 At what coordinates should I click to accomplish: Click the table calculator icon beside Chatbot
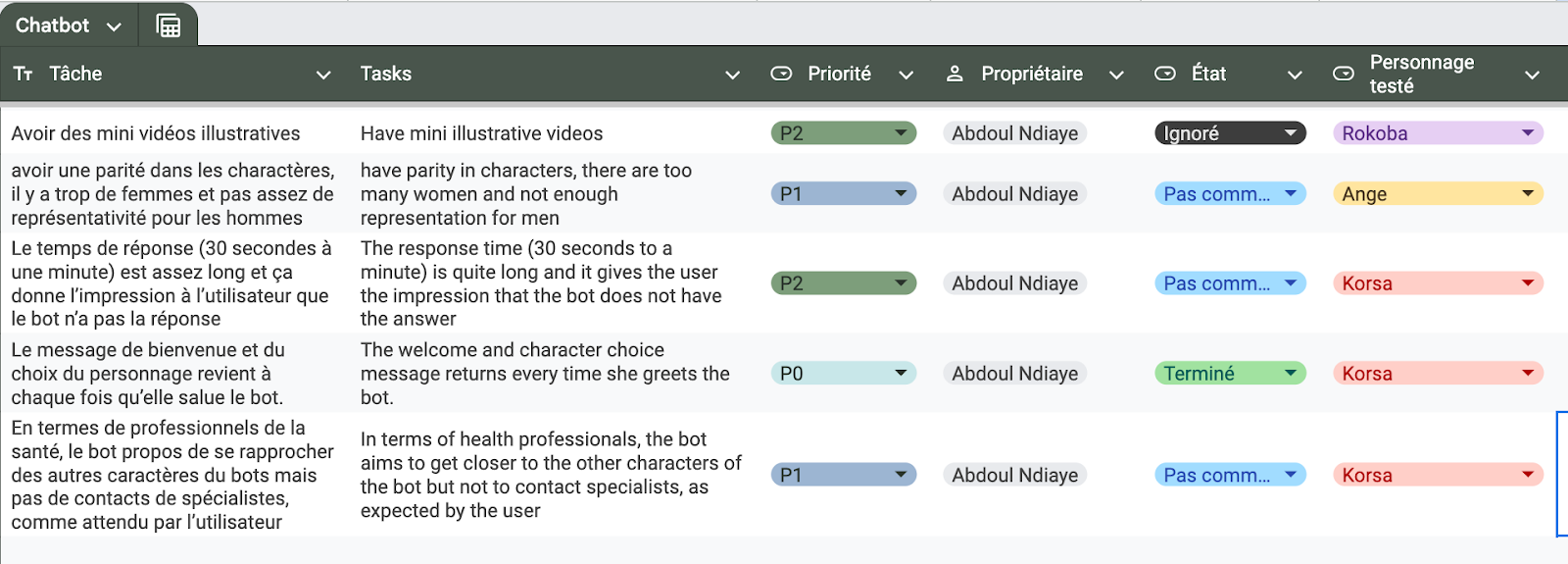[169, 26]
